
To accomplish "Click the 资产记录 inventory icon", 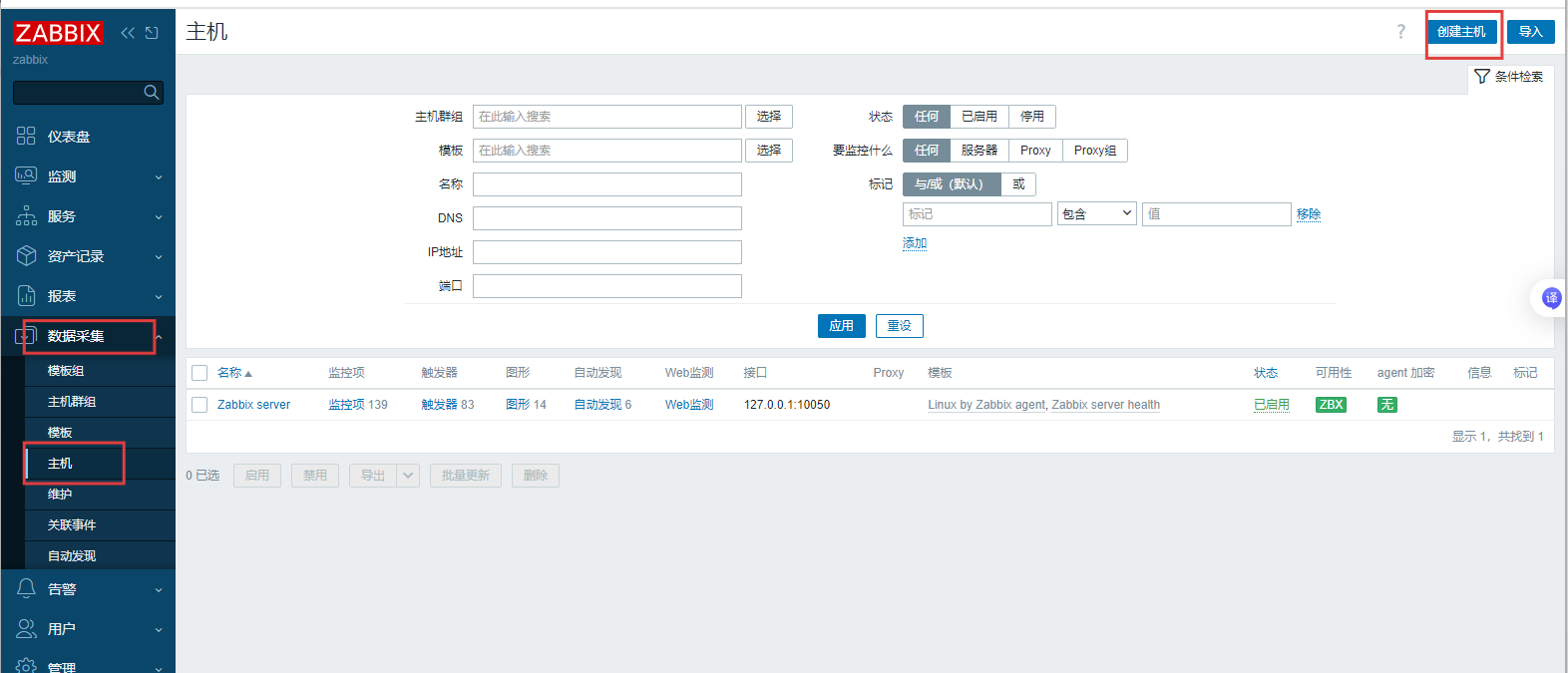I will point(26,255).
